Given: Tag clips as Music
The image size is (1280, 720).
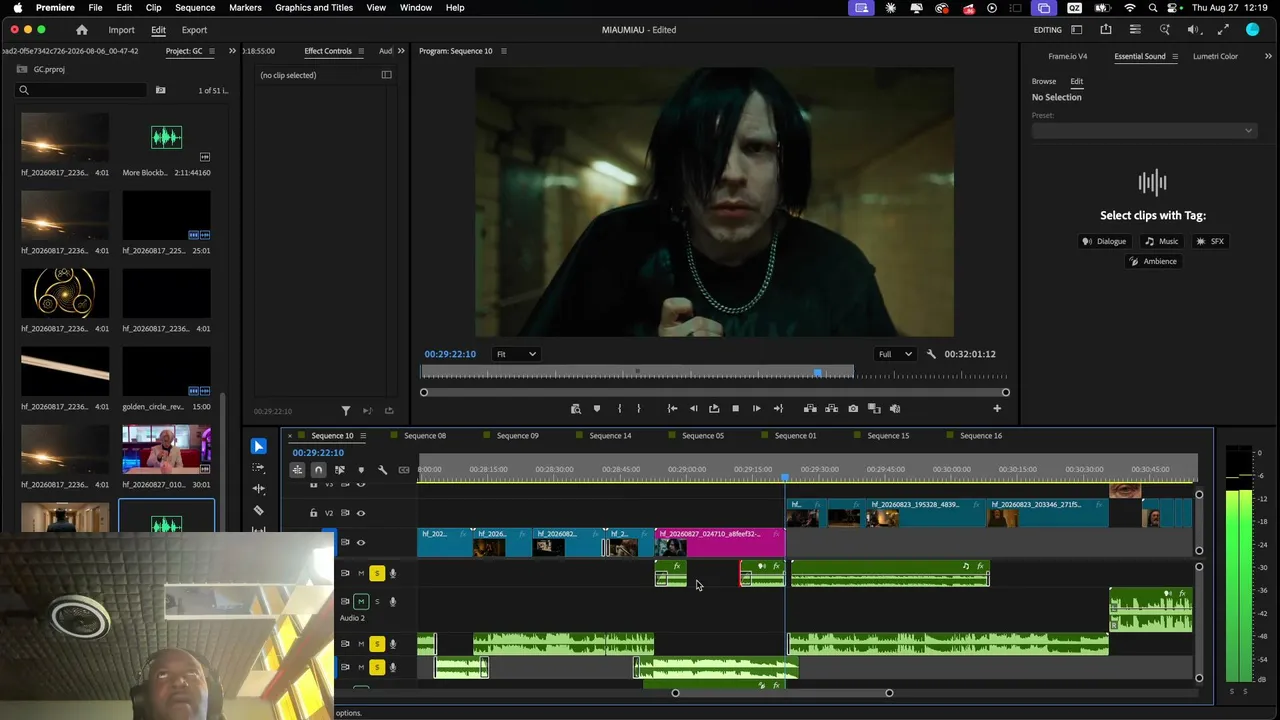Looking at the screenshot, I should [x=1162, y=241].
